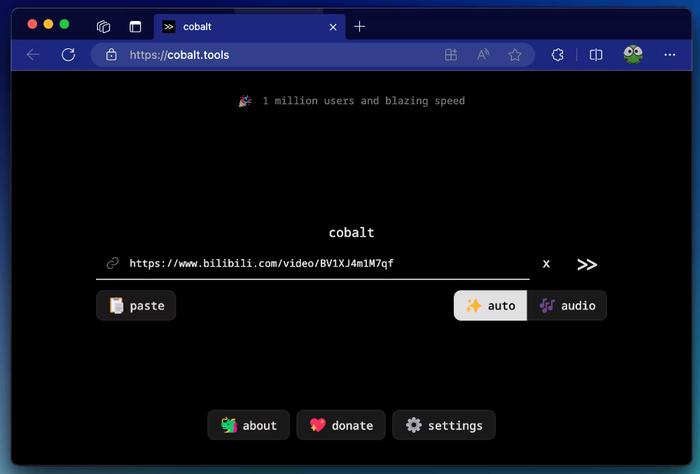Viewport: 700px width, 474px height.
Task: Start the download with the >> button
Action: coord(587,264)
